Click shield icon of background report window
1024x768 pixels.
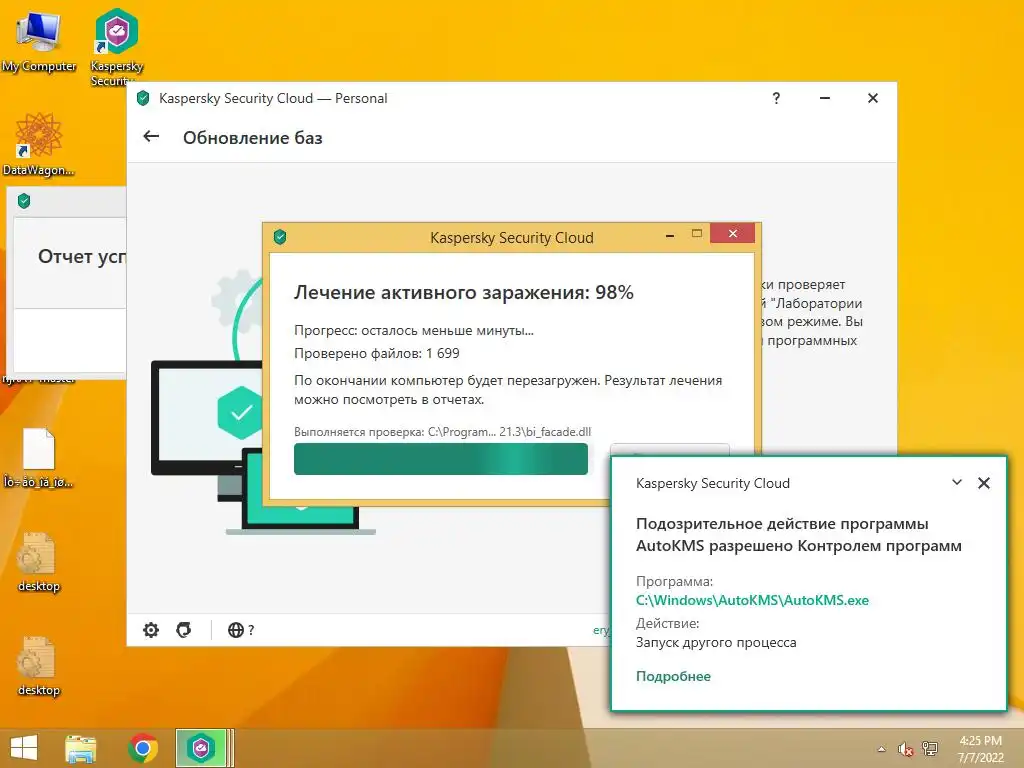coord(24,200)
